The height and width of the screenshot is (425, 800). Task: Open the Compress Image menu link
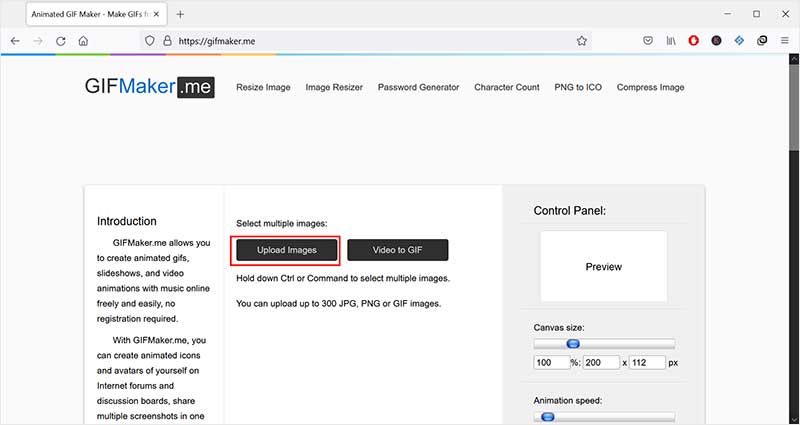tap(651, 87)
